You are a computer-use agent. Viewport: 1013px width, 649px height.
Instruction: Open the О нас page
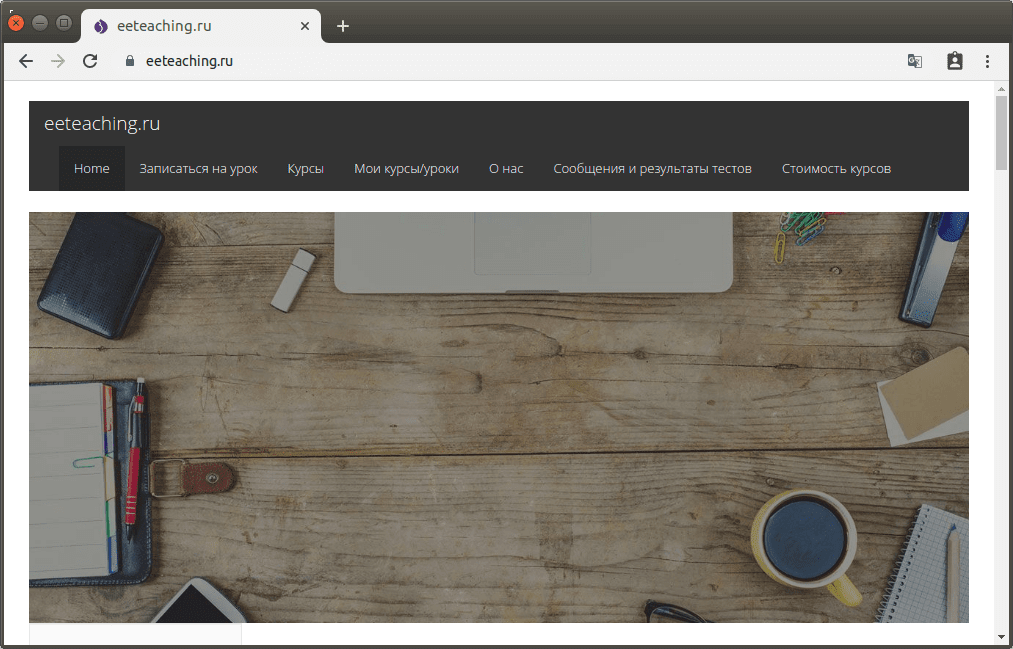(x=506, y=169)
